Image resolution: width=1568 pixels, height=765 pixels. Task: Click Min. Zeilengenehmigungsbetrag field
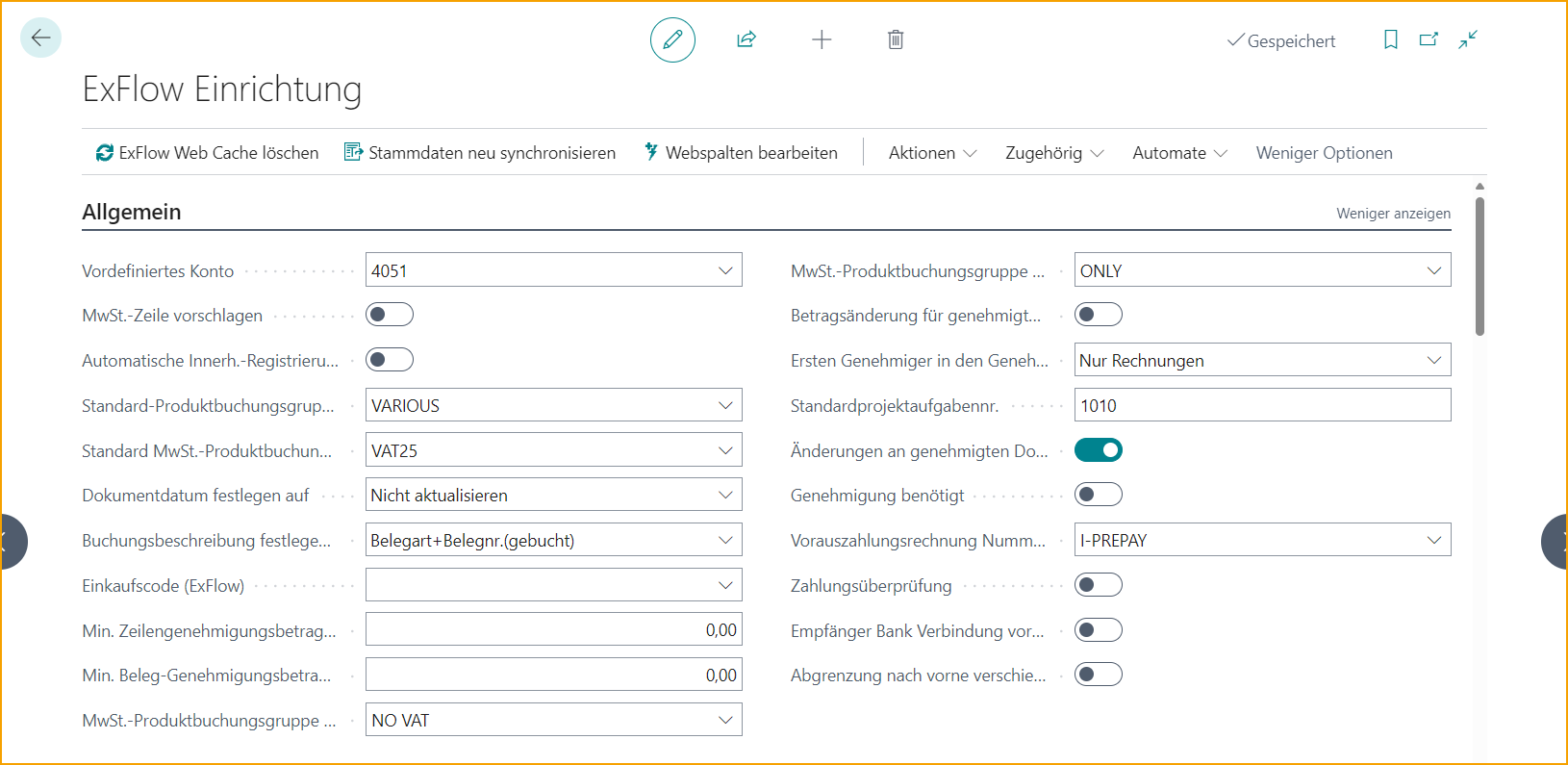553,629
